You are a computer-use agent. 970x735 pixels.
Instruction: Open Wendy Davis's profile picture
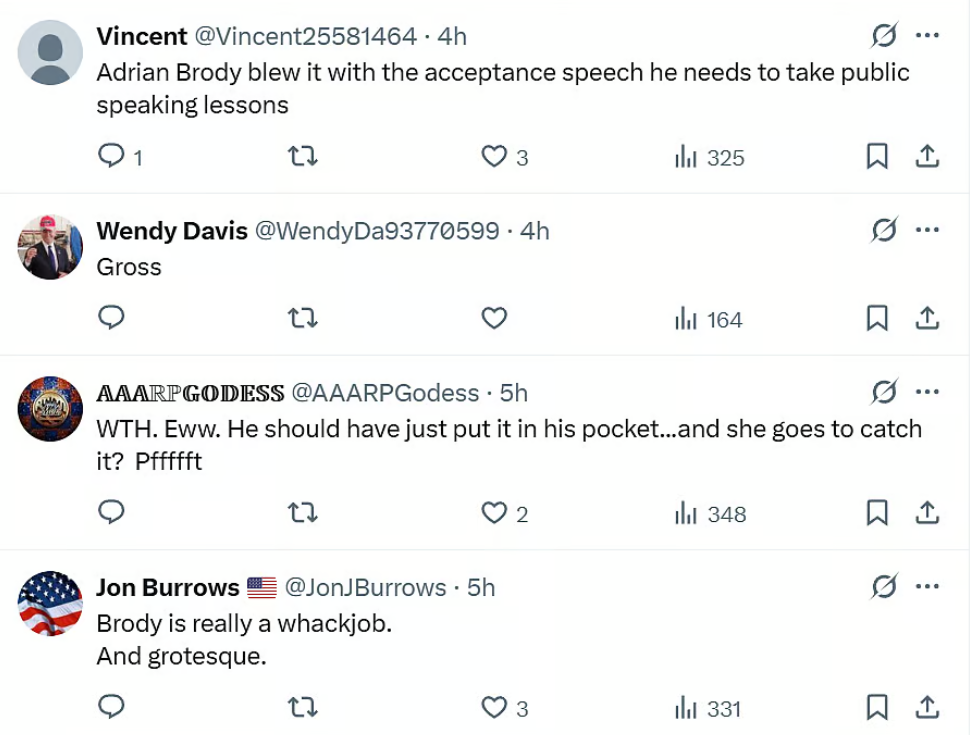point(50,247)
